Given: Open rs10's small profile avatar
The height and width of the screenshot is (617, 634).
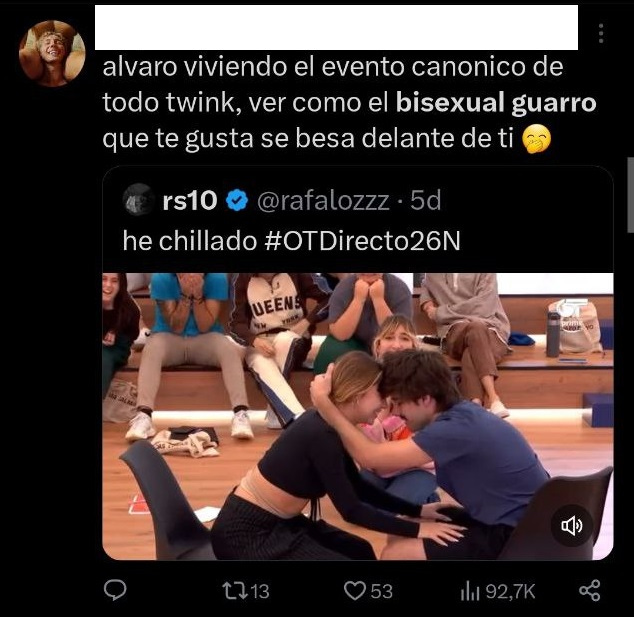Looking at the screenshot, I should point(138,200).
